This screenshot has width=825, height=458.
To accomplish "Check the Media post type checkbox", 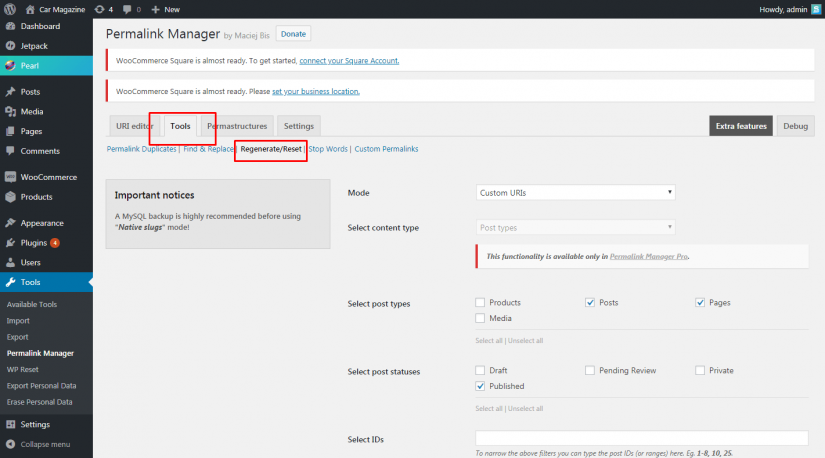I will [x=480, y=318].
